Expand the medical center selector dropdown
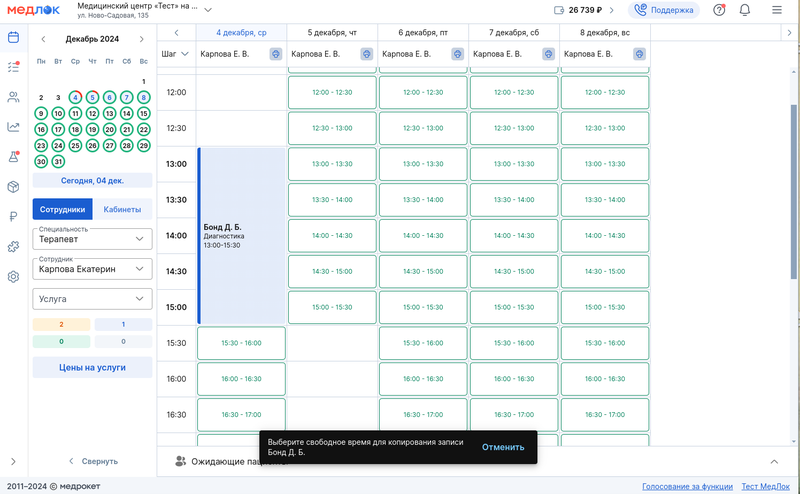The image size is (800, 494). (208, 10)
